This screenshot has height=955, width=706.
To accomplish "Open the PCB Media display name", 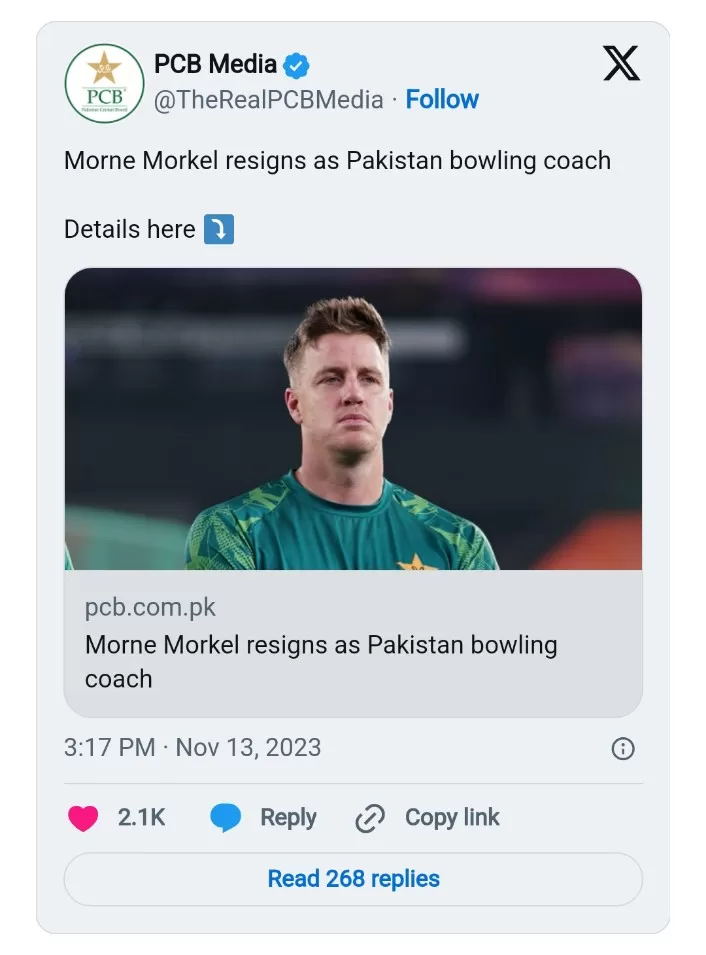I will pos(215,65).
